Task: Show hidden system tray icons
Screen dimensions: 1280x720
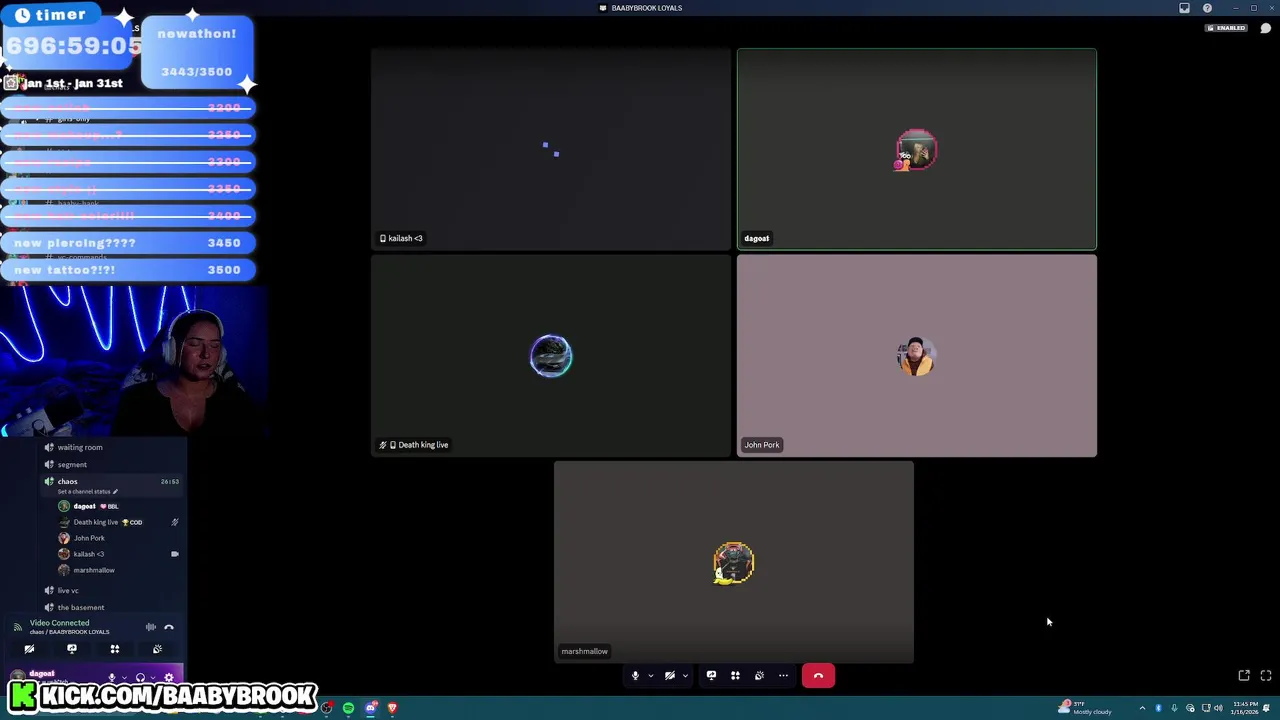Action: coord(1142,708)
